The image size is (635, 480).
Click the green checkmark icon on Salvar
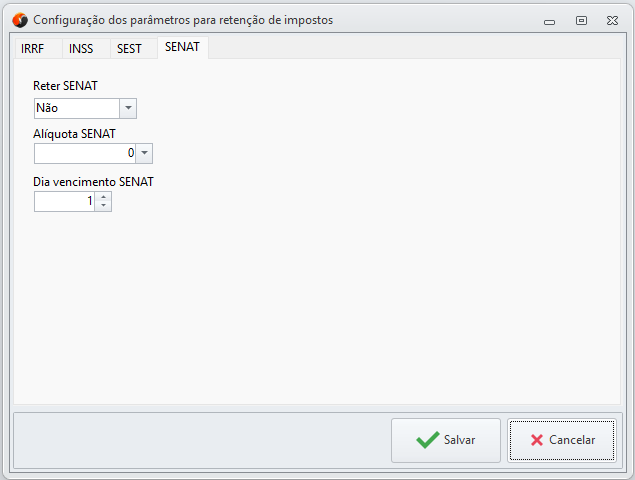coord(427,440)
